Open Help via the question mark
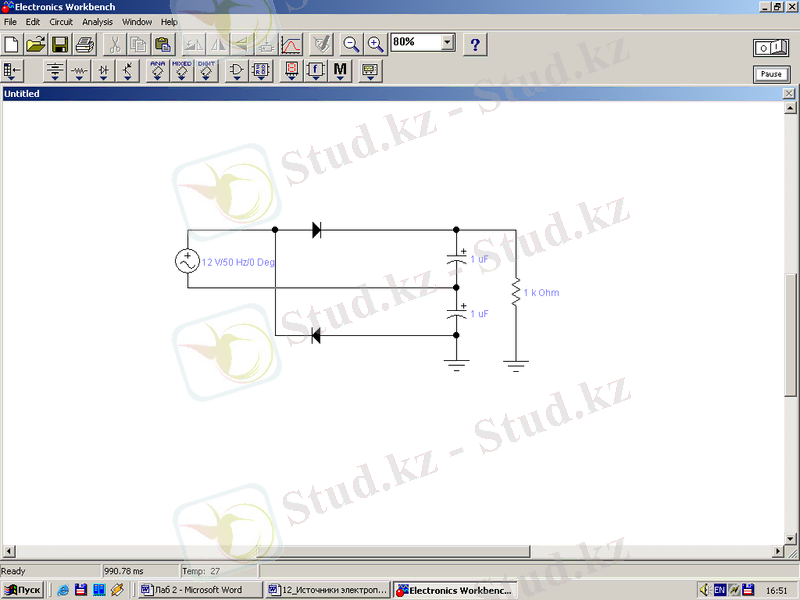Screen dimensions: 800x600 point(475,44)
